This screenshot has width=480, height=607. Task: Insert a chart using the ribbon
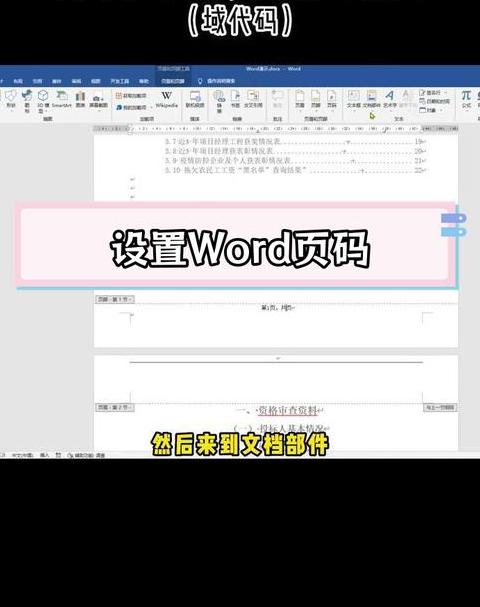(x=81, y=99)
